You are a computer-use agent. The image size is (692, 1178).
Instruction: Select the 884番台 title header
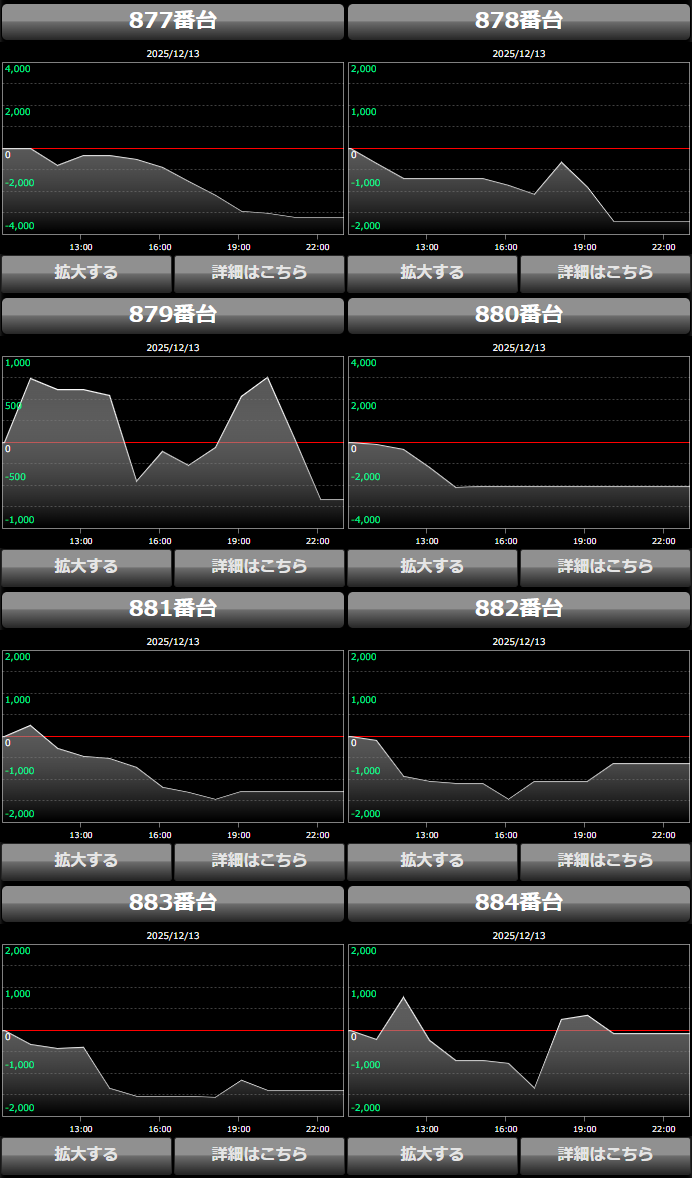coord(519,903)
